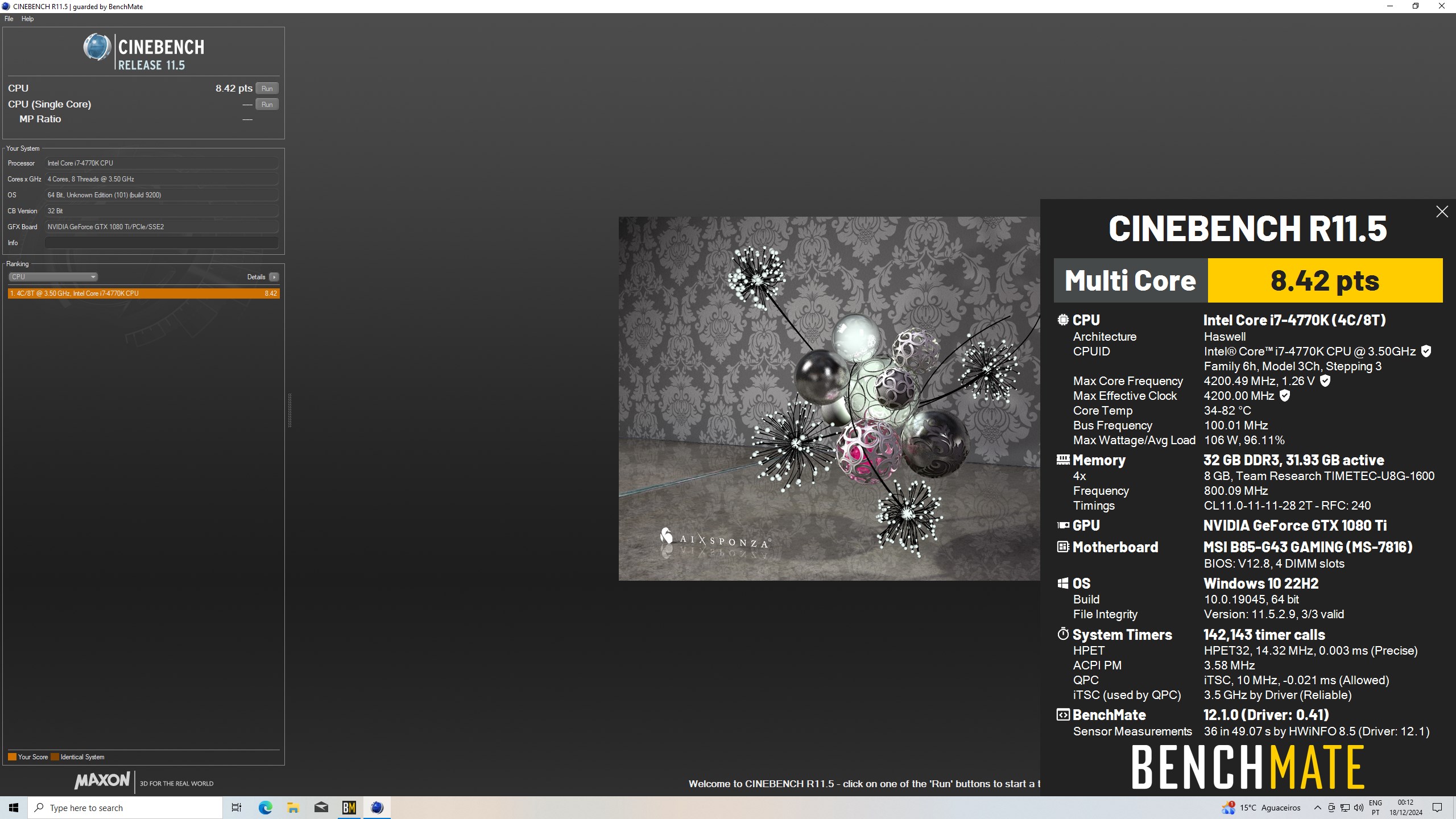Open the Ranking CPU dropdown

point(53,277)
